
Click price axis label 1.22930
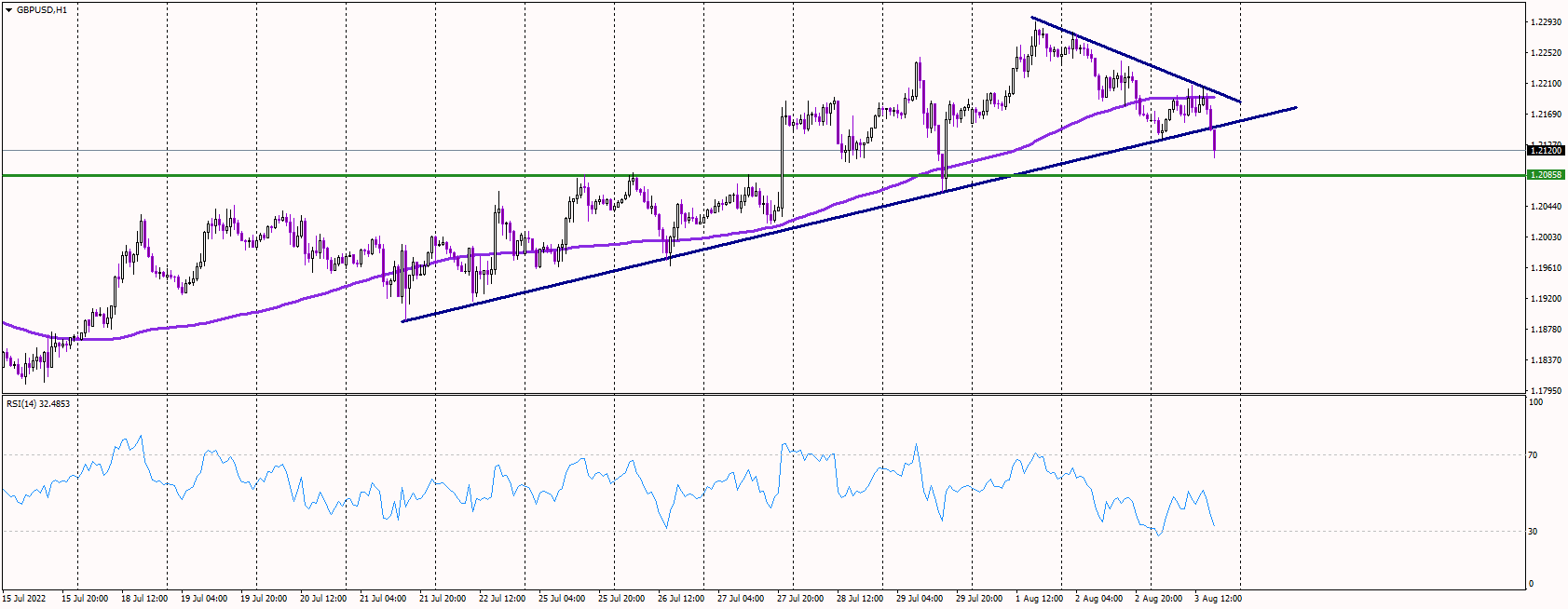pyautogui.click(x=1545, y=21)
